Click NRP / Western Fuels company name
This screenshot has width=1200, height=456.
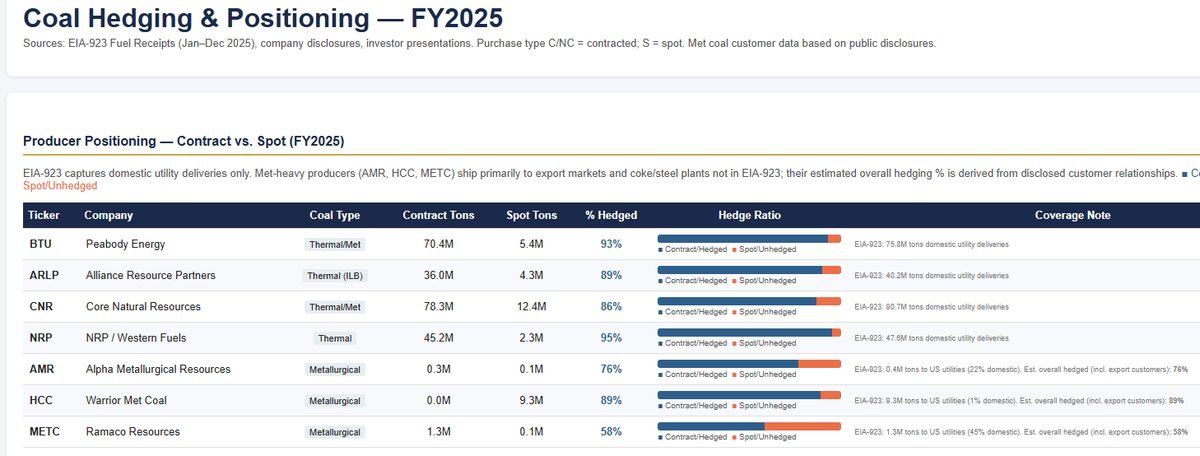coord(136,338)
